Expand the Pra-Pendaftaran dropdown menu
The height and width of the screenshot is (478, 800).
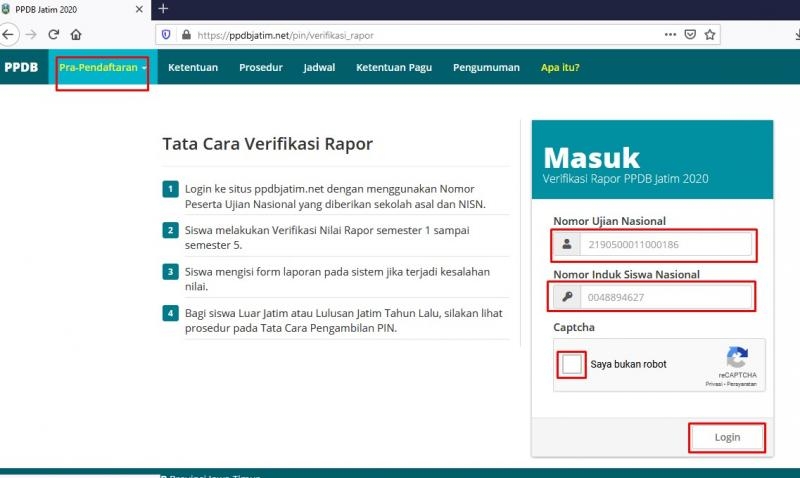point(103,67)
